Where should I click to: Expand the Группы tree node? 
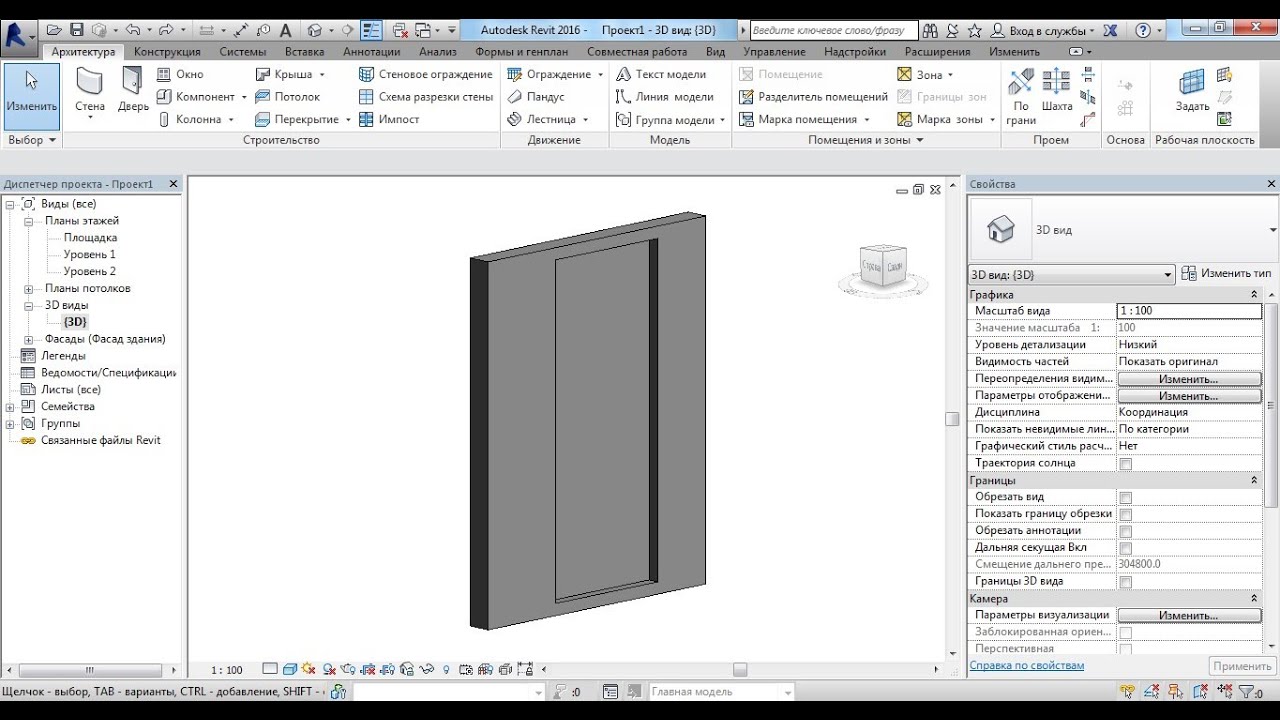(x=10, y=424)
